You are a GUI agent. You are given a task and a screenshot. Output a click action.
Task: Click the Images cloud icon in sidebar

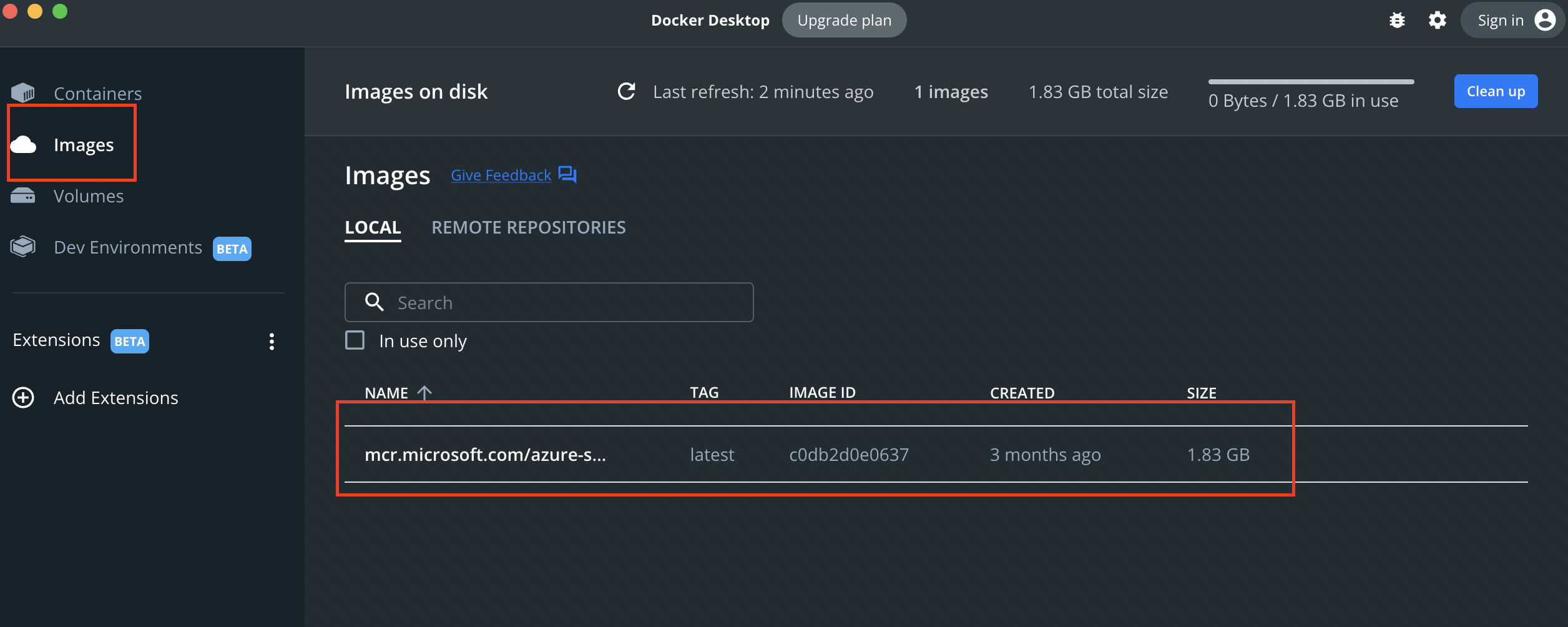pos(24,145)
